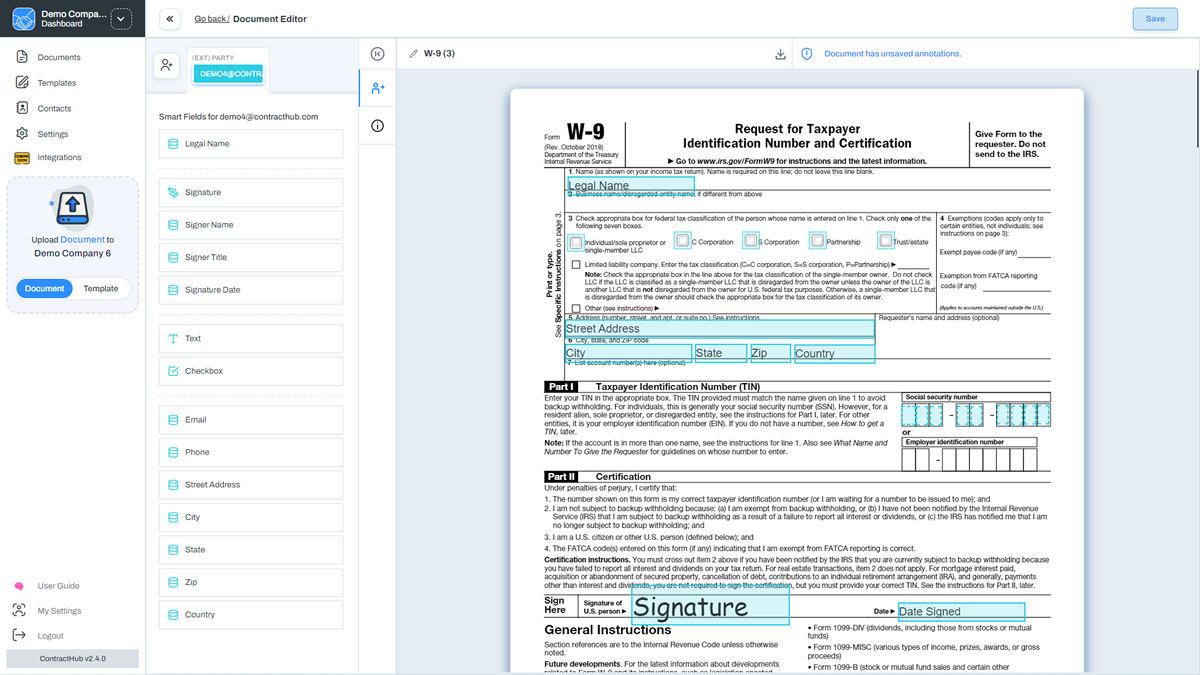Viewport: 1200px width, 675px height.
Task: Check the S Corporation box
Action: (x=751, y=241)
